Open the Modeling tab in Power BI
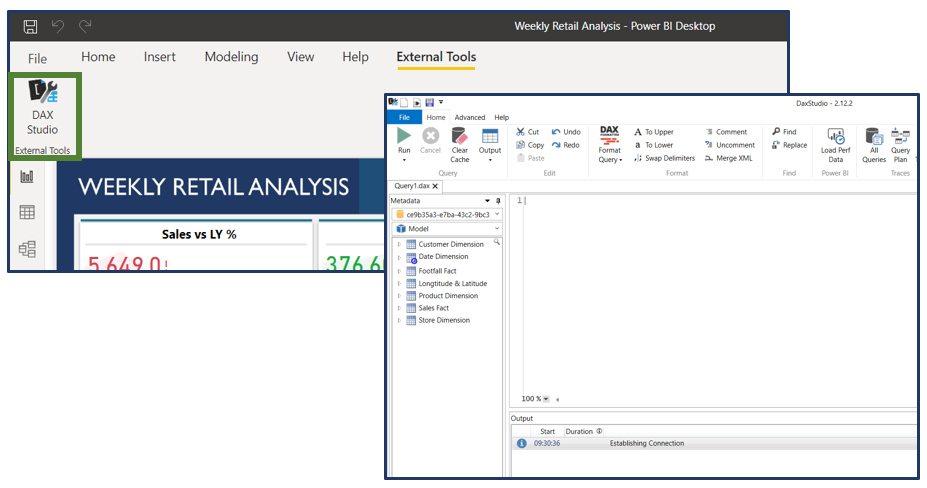Screen dimensions: 927x488 231,57
